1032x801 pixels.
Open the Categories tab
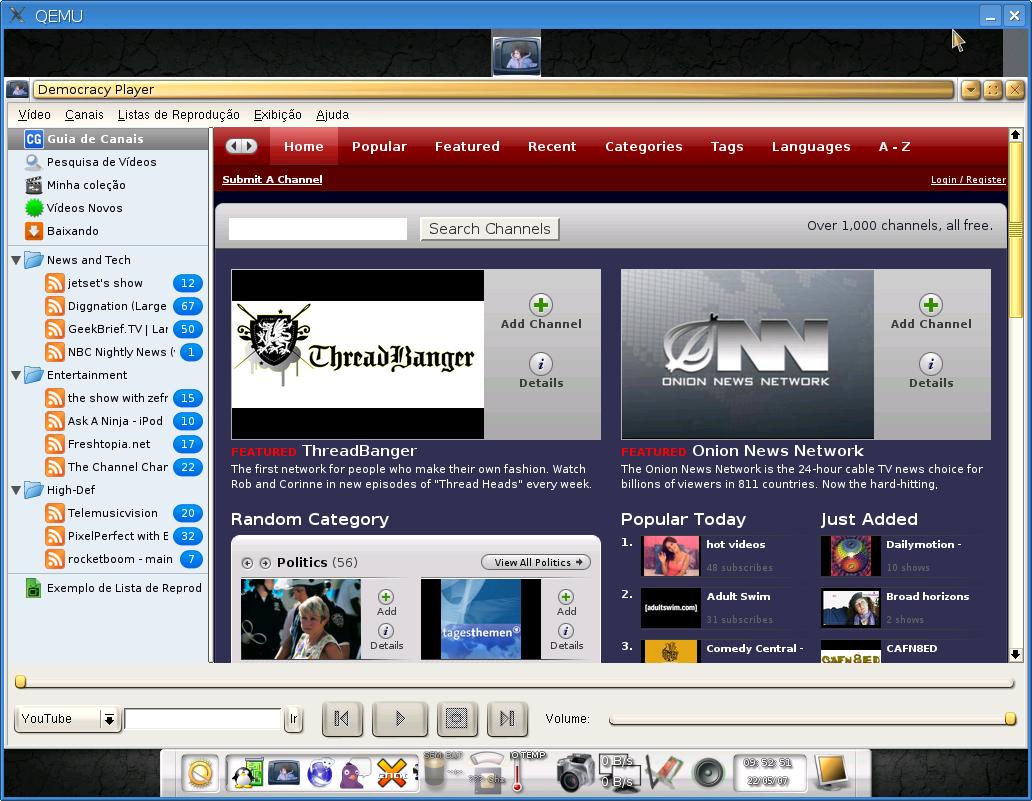(644, 147)
